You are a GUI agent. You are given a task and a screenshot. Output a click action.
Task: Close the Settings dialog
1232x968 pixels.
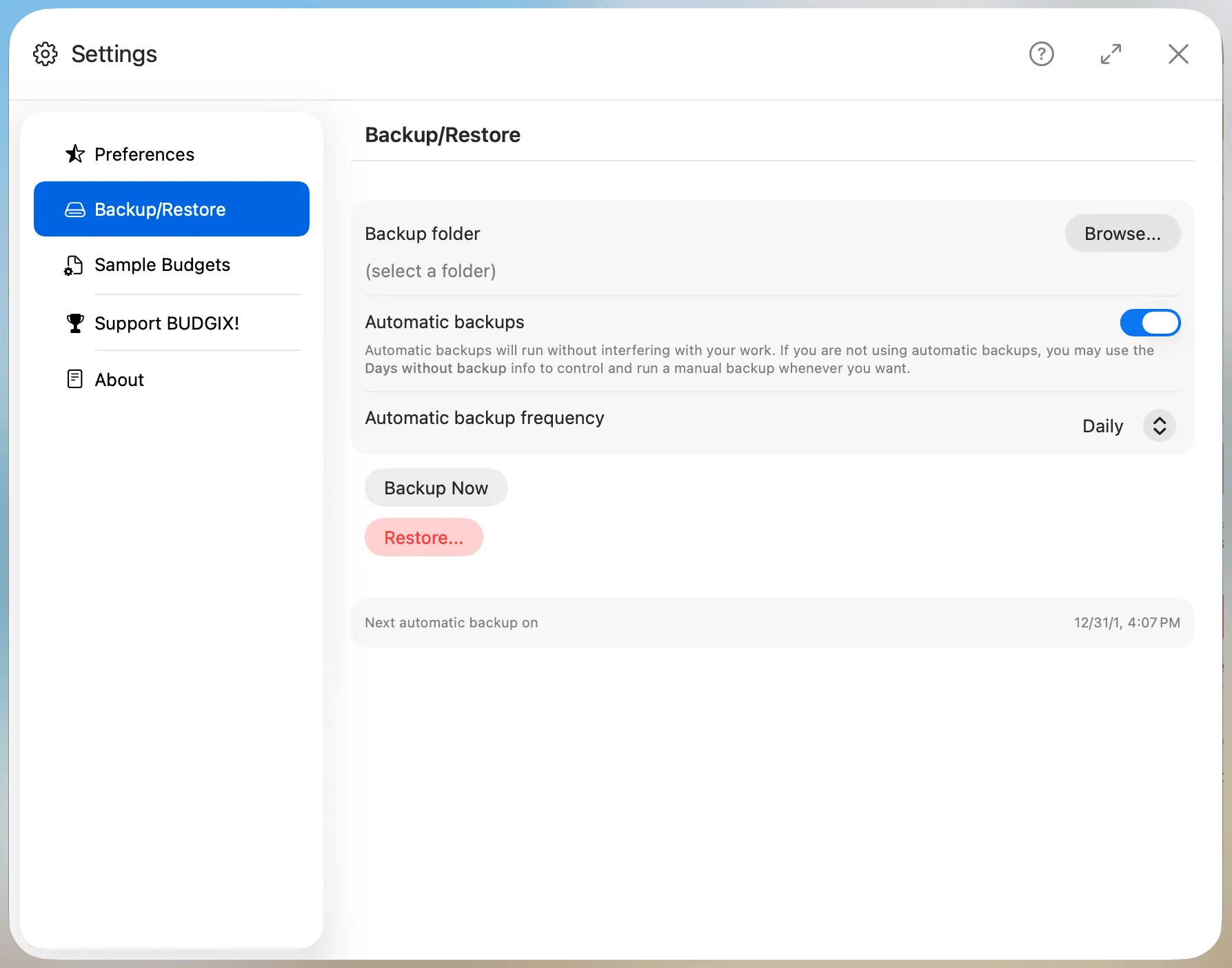tap(1178, 54)
